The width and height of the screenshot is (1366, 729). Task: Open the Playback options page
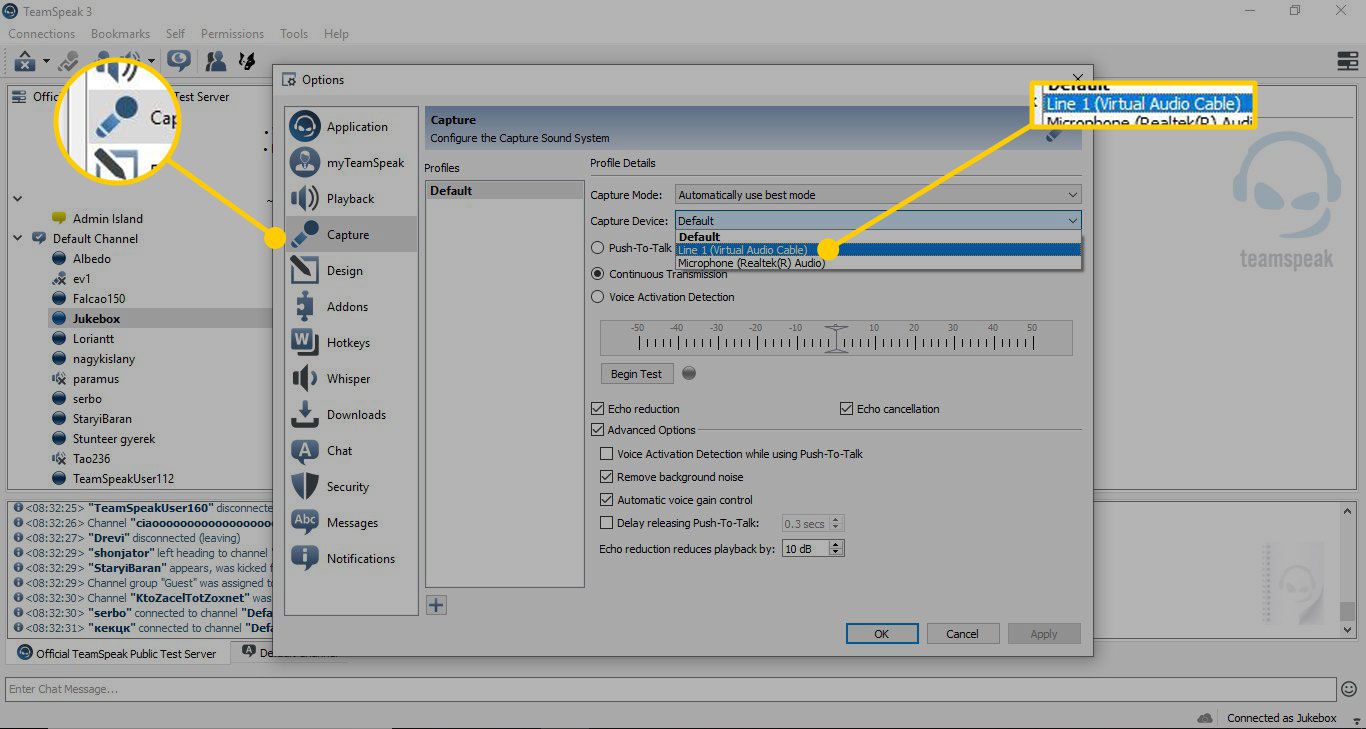click(351, 199)
